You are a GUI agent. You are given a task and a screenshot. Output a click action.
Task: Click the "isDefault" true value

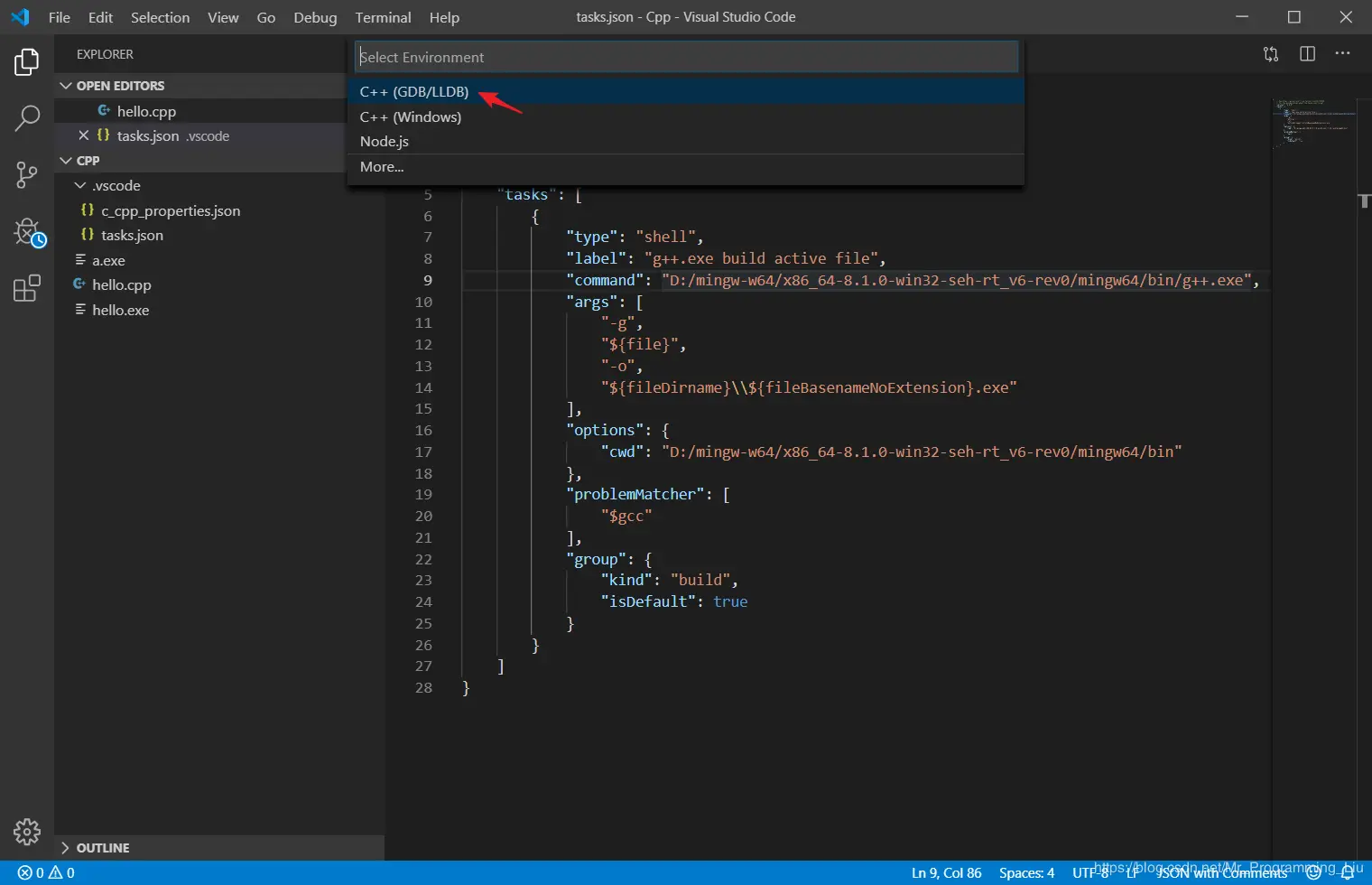730,601
